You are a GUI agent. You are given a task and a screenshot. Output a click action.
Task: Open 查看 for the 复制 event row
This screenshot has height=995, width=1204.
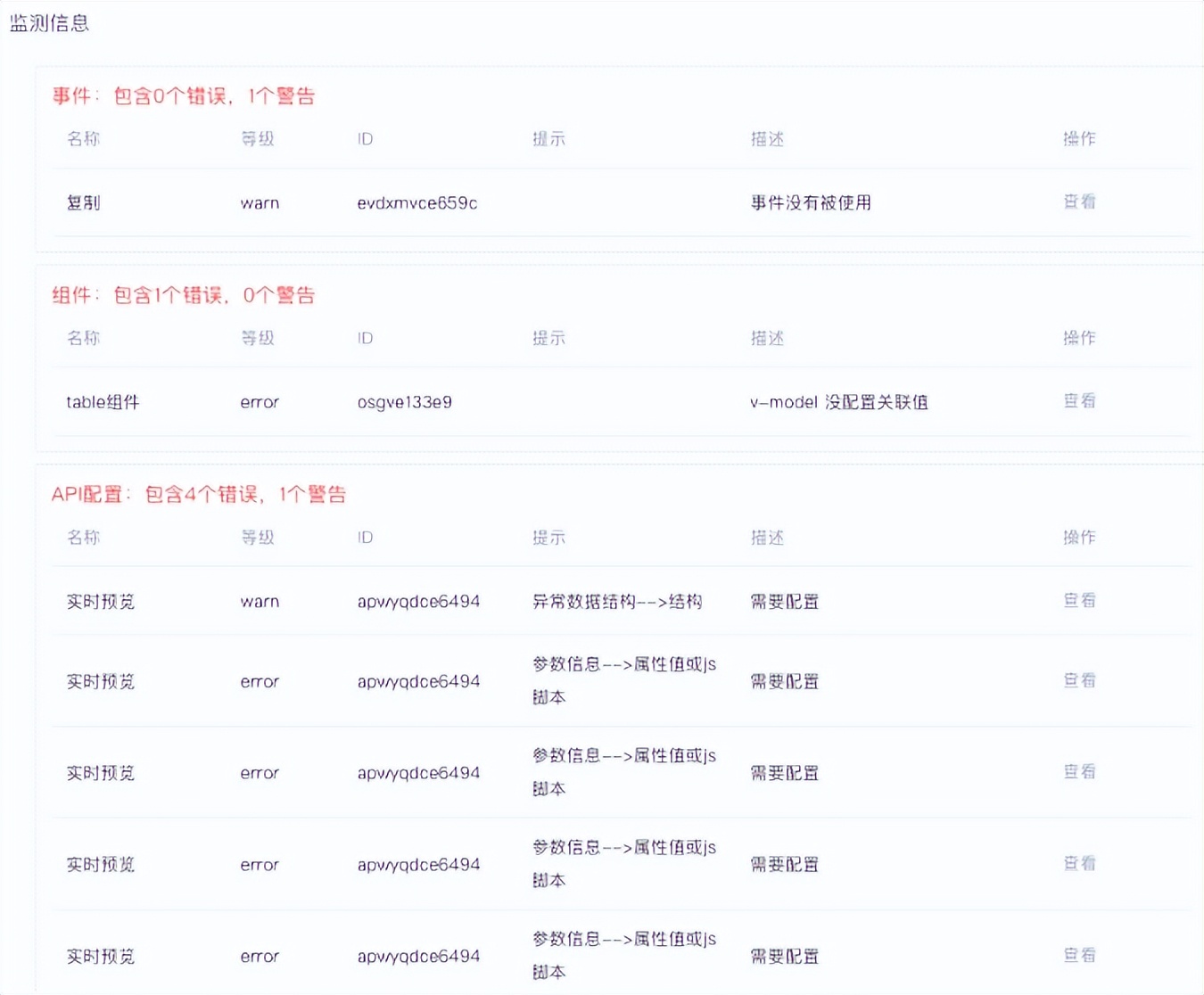click(x=1079, y=201)
